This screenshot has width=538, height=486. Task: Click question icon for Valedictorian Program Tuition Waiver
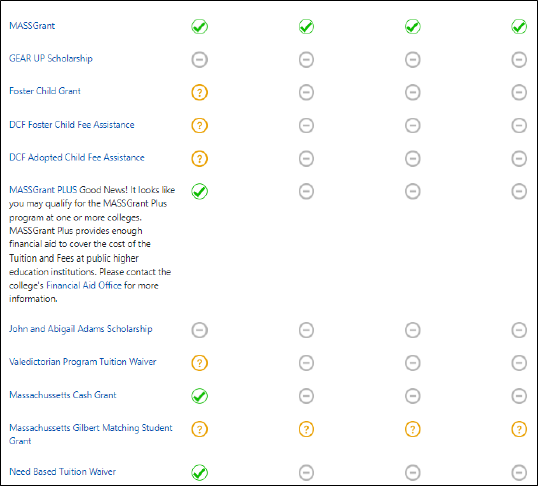(199, 363)
